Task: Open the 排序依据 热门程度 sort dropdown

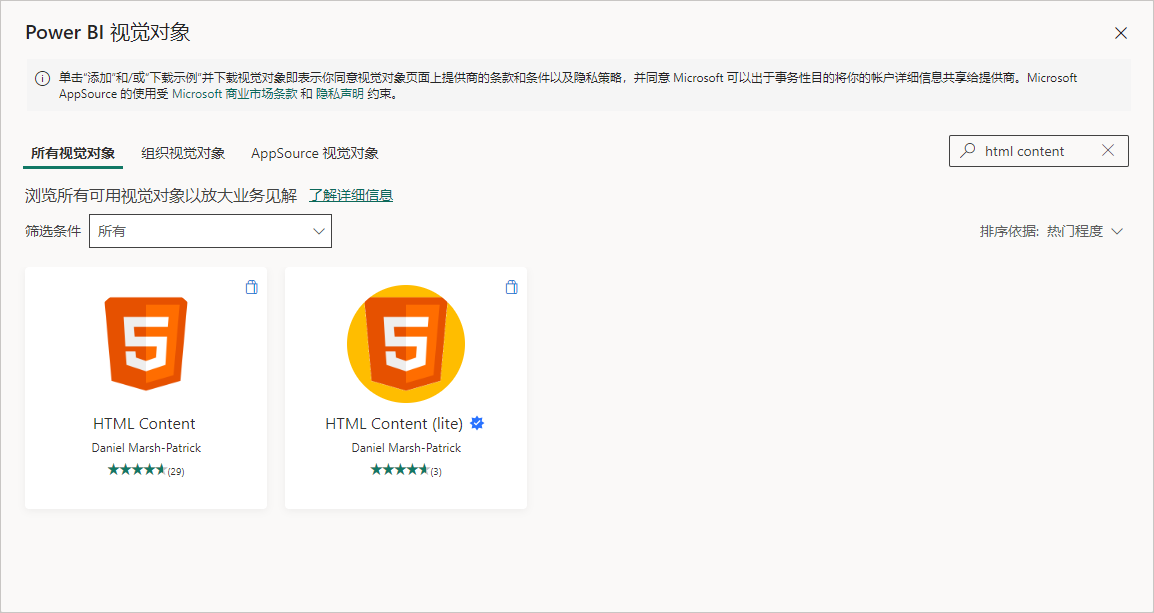Action: pyautogui.click(x=1051, y=231)
